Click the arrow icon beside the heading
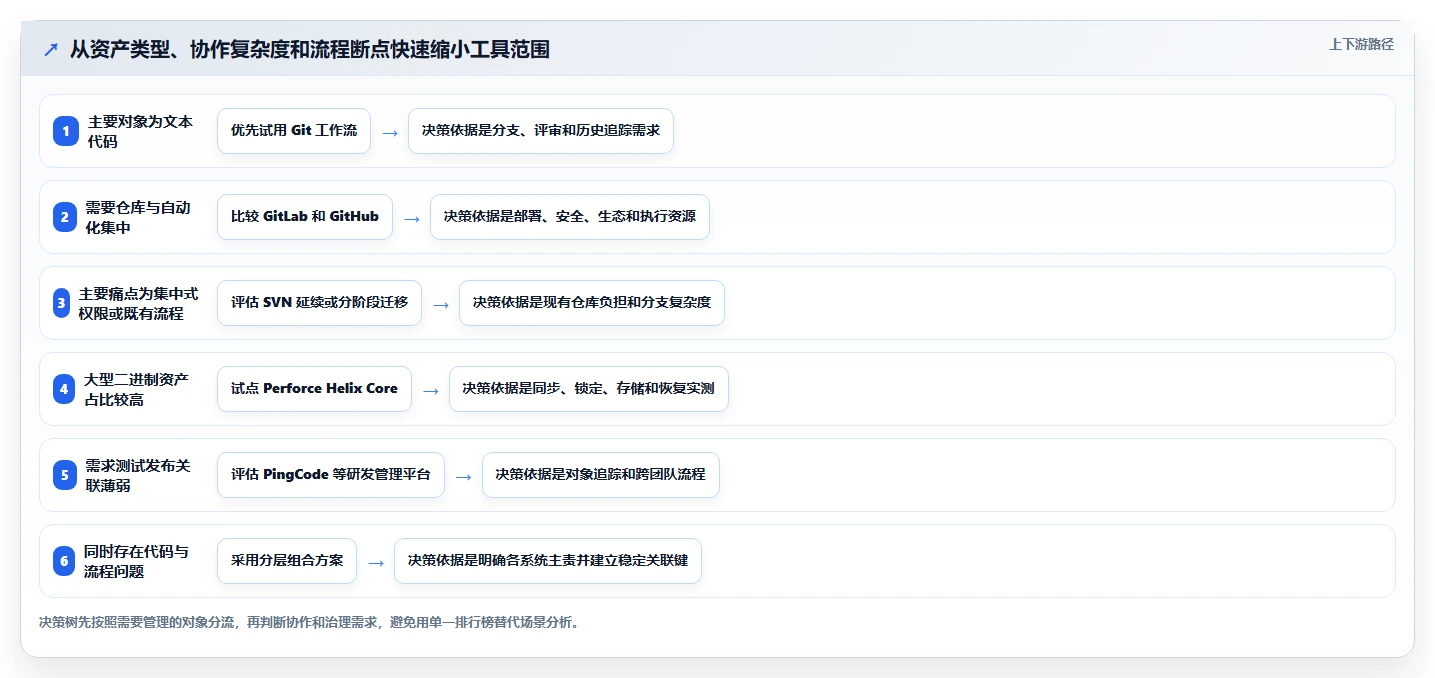The image size is (1435, 678). tap(51, 49)
